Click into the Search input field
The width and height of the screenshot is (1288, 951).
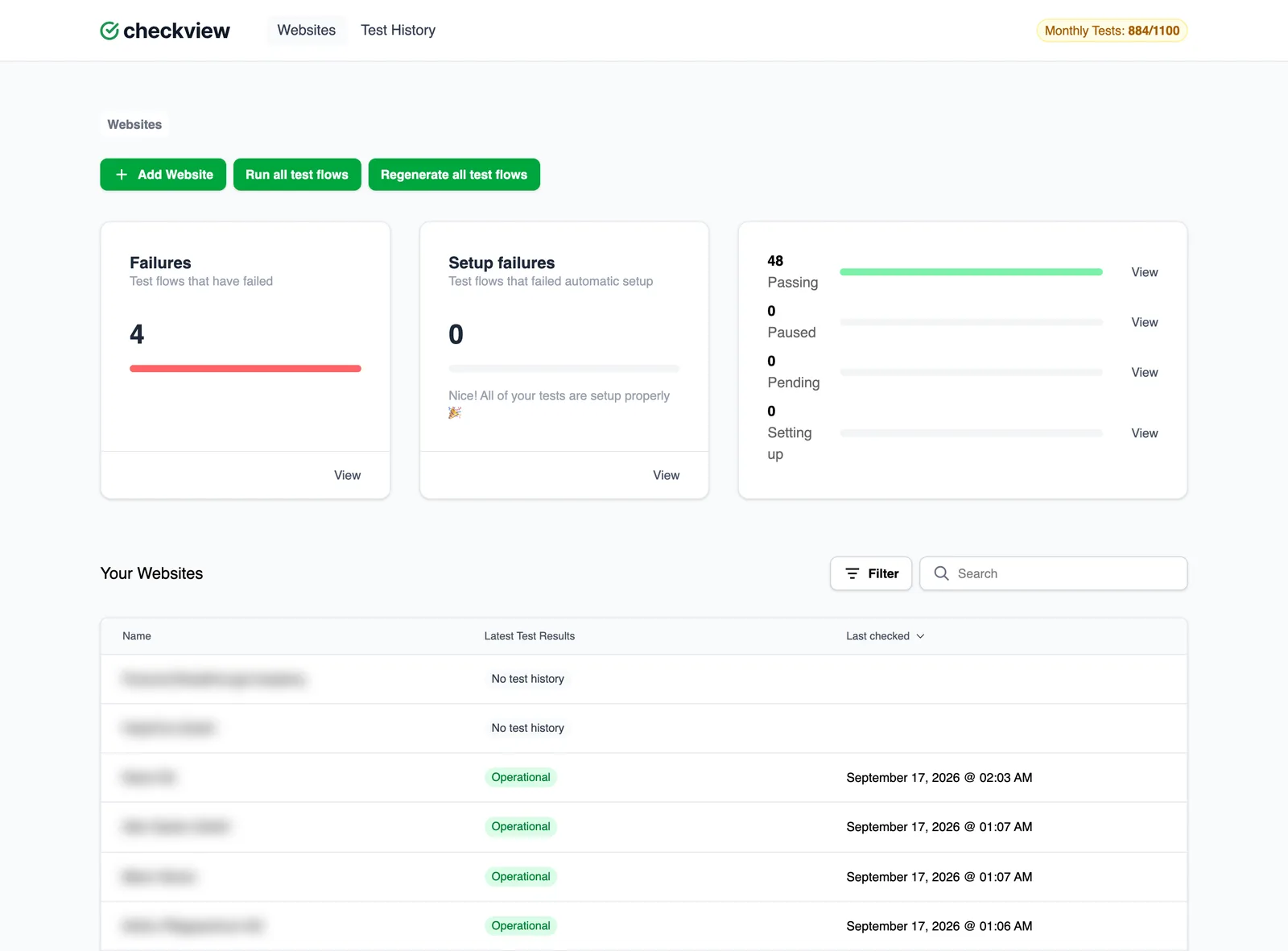coord(1053,573)
